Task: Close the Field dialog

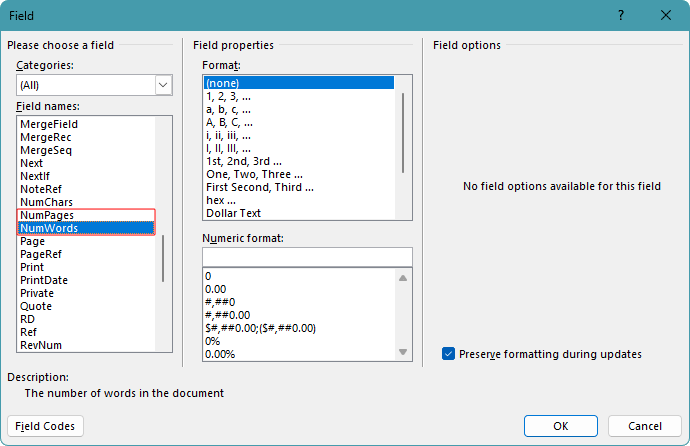Action: click(x=665, y=15)
